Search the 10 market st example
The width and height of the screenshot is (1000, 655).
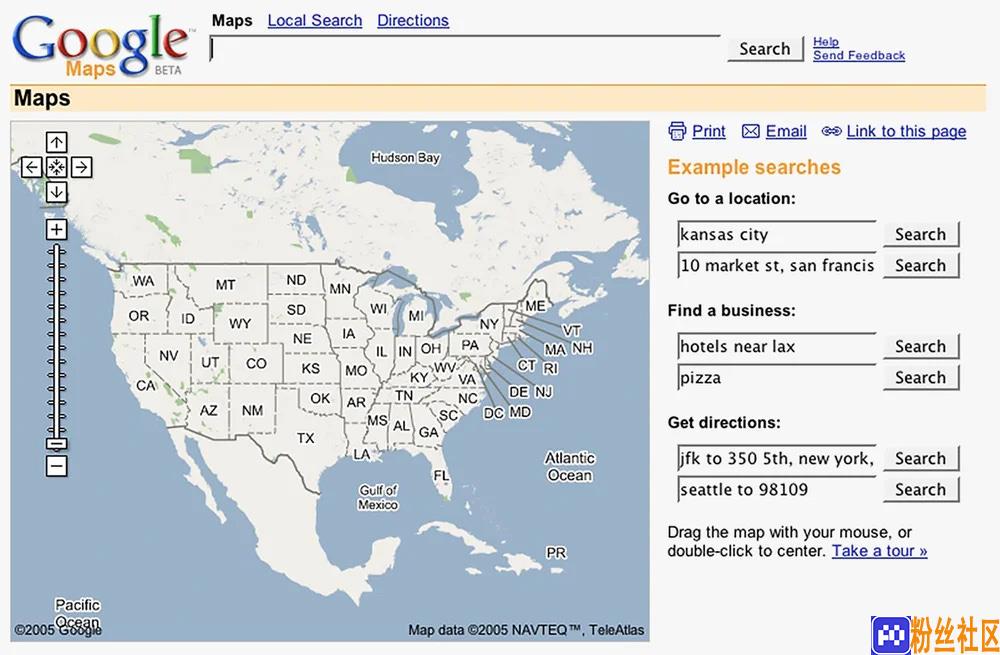tap(921, 265)
